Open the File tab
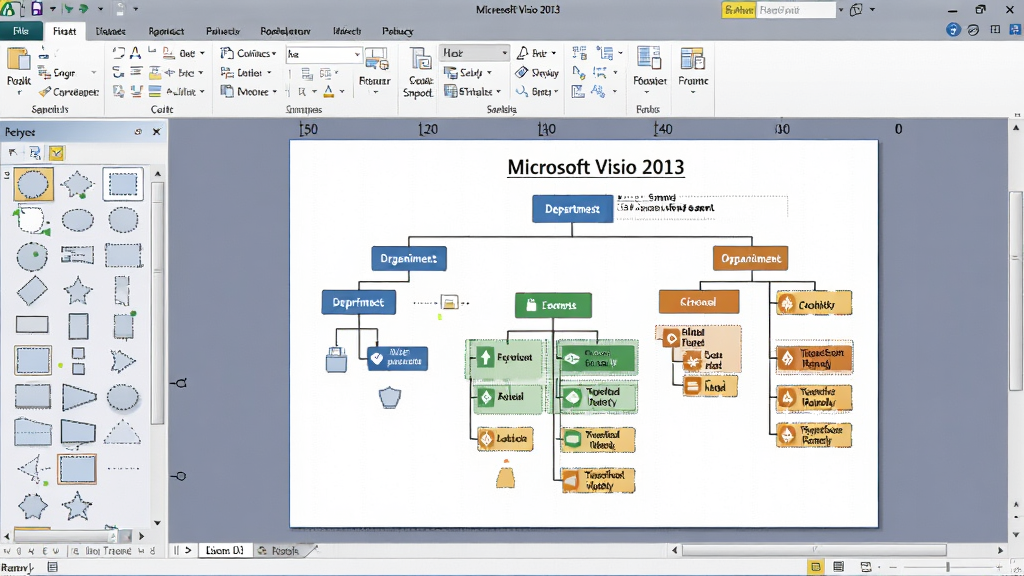The width and height of the screenshot is (1024, 576). point(21,31)
